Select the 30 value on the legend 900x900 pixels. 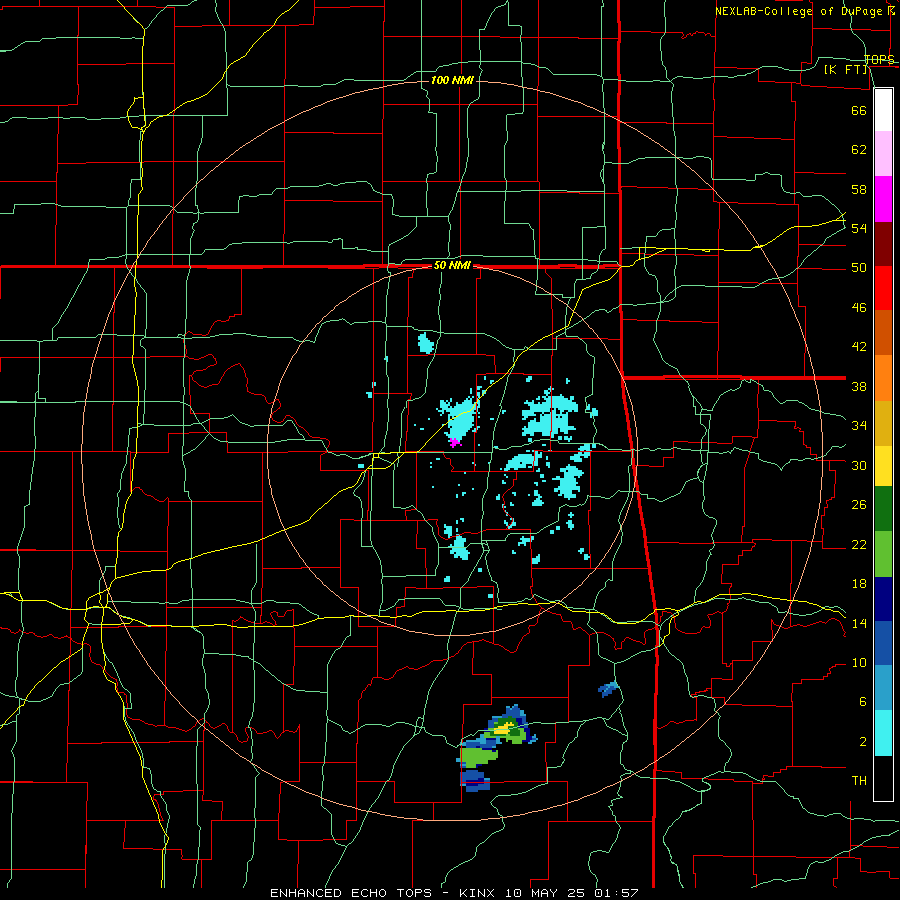(x=859, y=465)
